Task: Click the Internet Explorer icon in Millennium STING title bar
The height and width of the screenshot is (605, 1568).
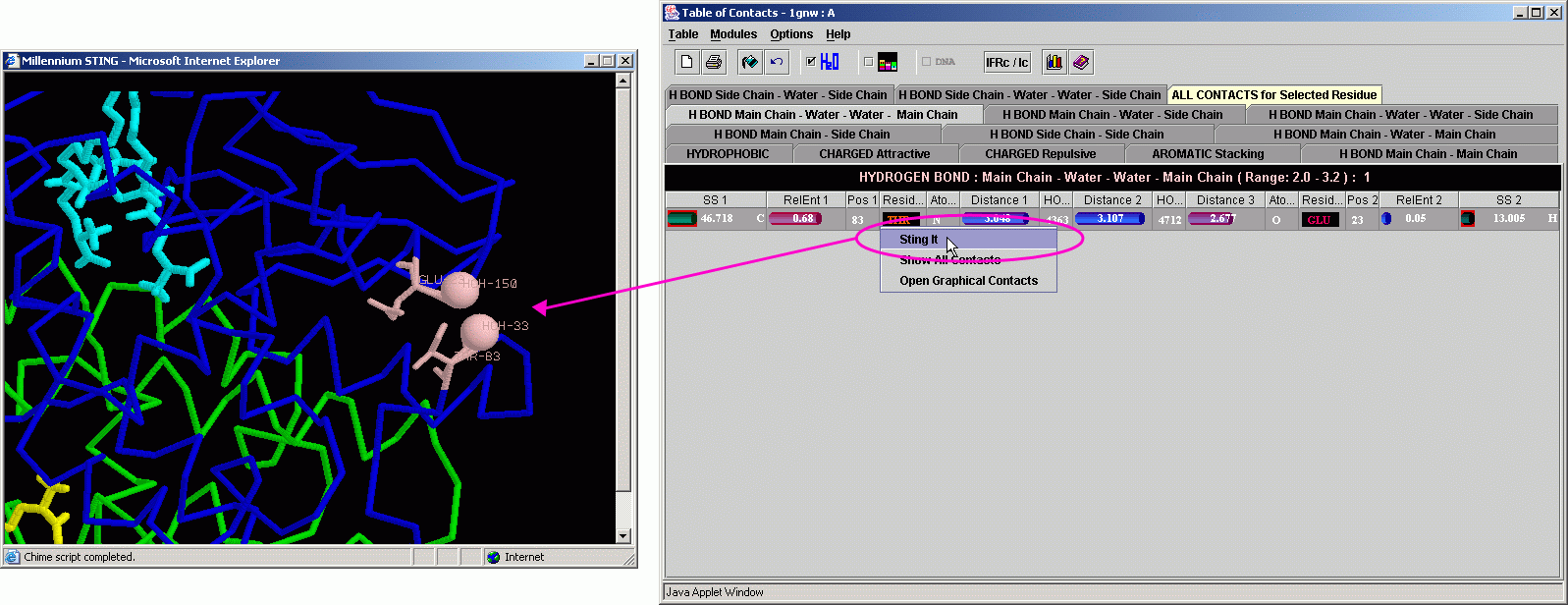Action: (12, 61)
